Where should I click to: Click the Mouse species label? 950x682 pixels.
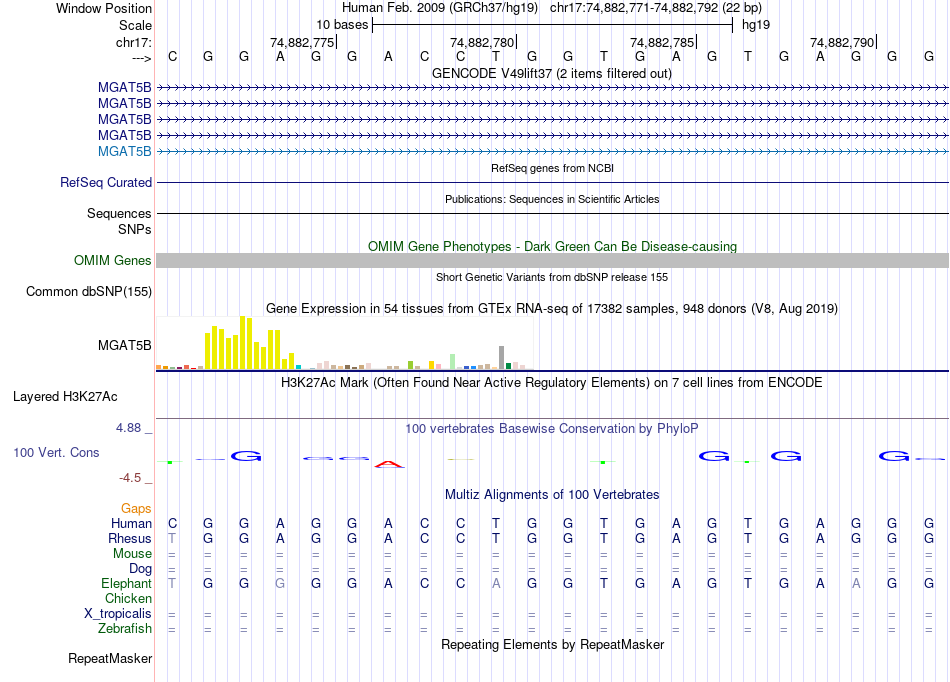(132, 554)
